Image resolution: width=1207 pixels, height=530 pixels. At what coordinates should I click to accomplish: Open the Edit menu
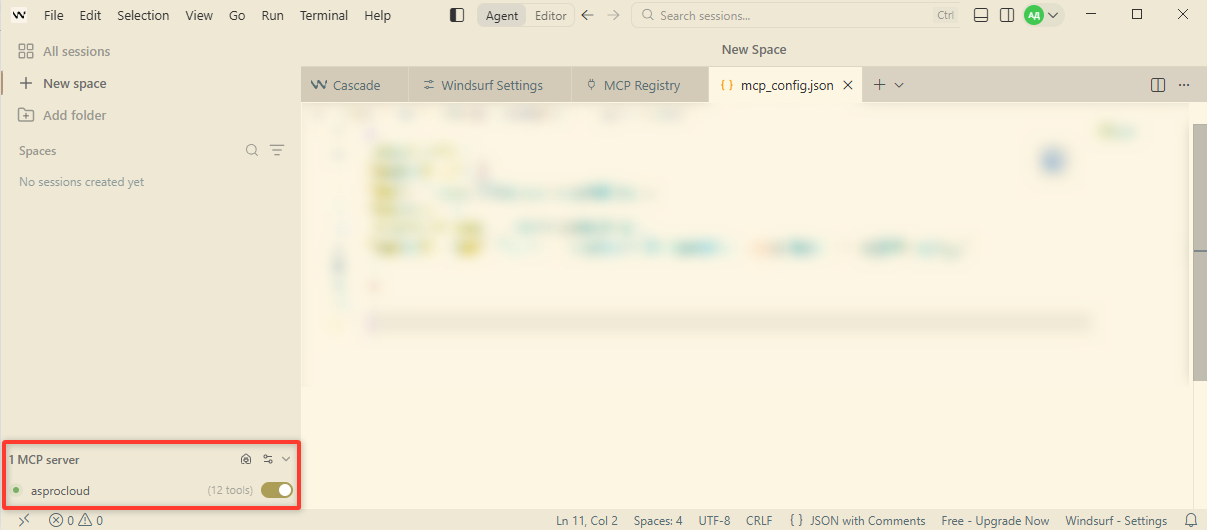click(90, 15)
